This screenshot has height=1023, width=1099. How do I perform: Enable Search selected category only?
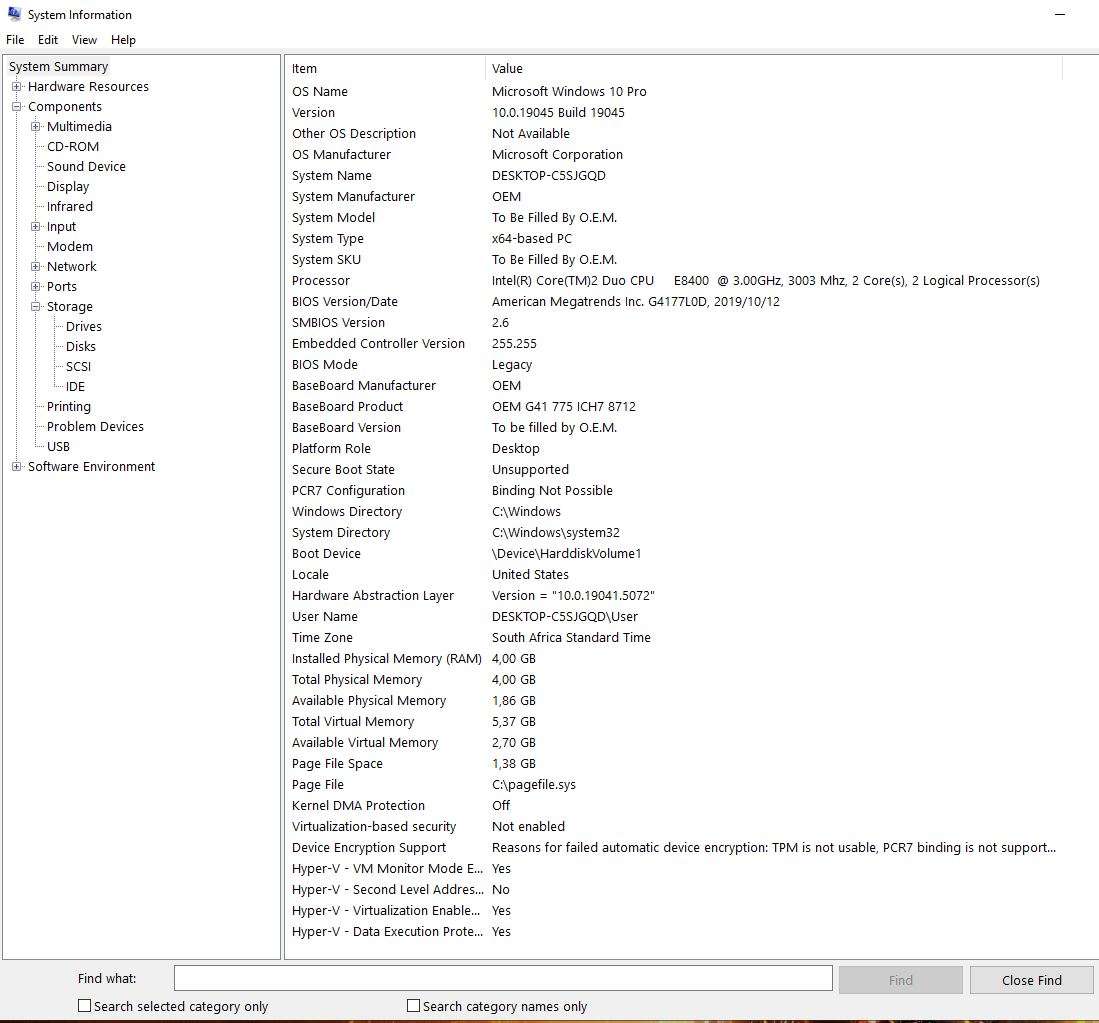(x=84, y=1006)
